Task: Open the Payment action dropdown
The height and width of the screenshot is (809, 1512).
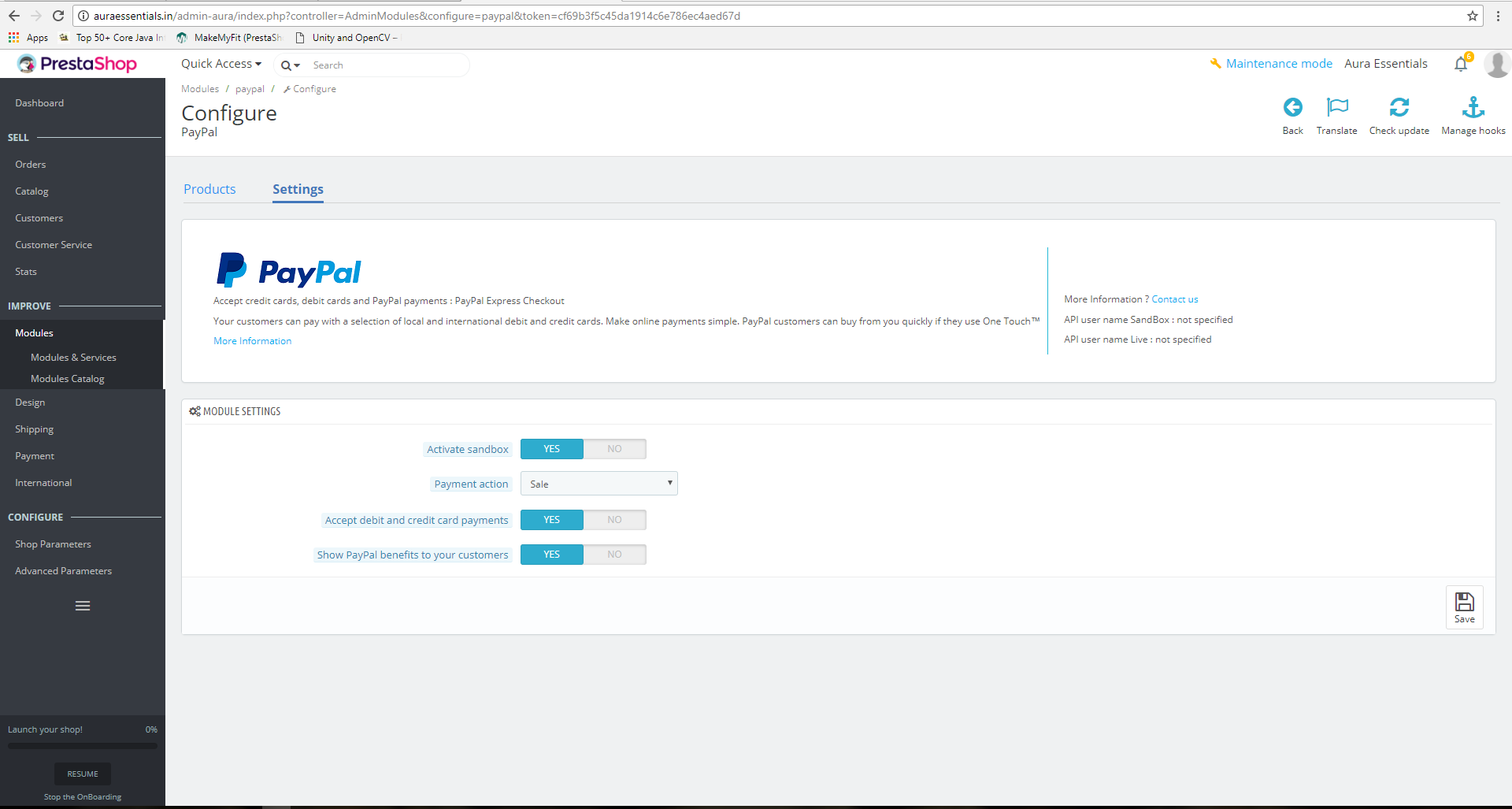Action: 599,484
